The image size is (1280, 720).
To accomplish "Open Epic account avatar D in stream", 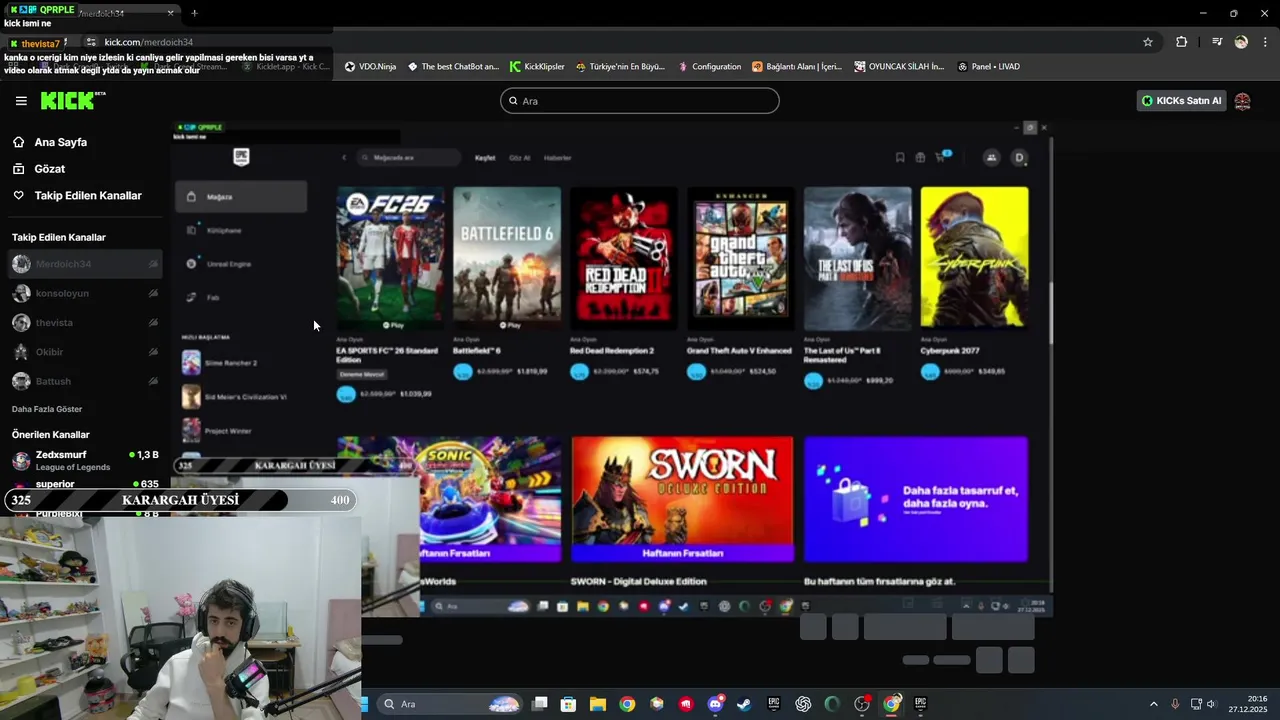I will click(1020, 157).
